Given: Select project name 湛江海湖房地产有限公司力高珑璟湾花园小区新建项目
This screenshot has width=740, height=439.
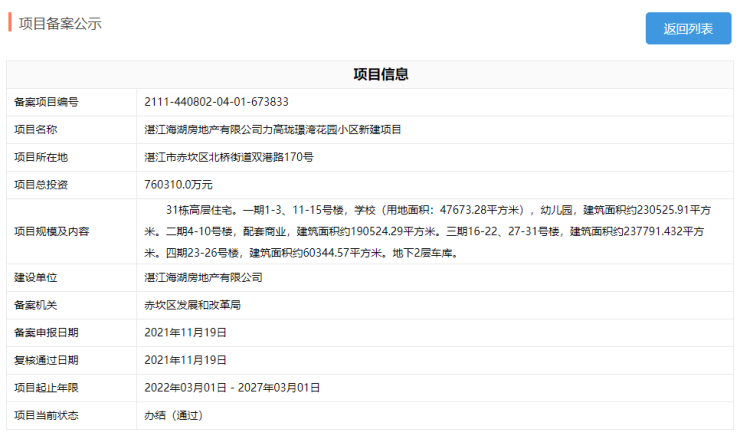Looking at the screenshot, I should pyautogui.click(x=273, y=130).
